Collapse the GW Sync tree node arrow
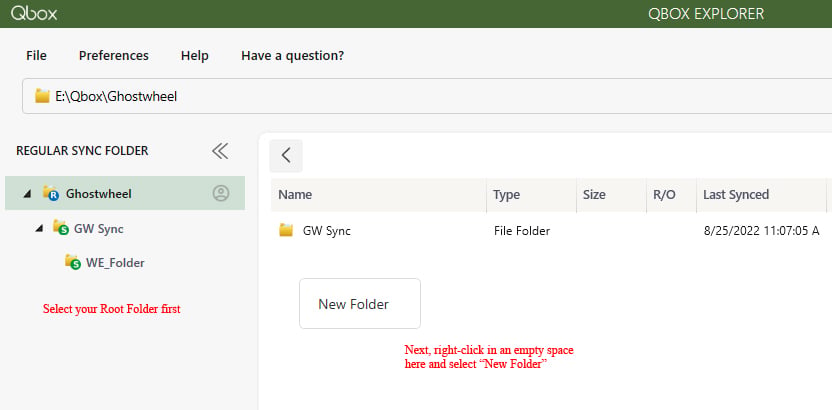The width and height of the screenshot is (832, 410). [x=39, y=229]
